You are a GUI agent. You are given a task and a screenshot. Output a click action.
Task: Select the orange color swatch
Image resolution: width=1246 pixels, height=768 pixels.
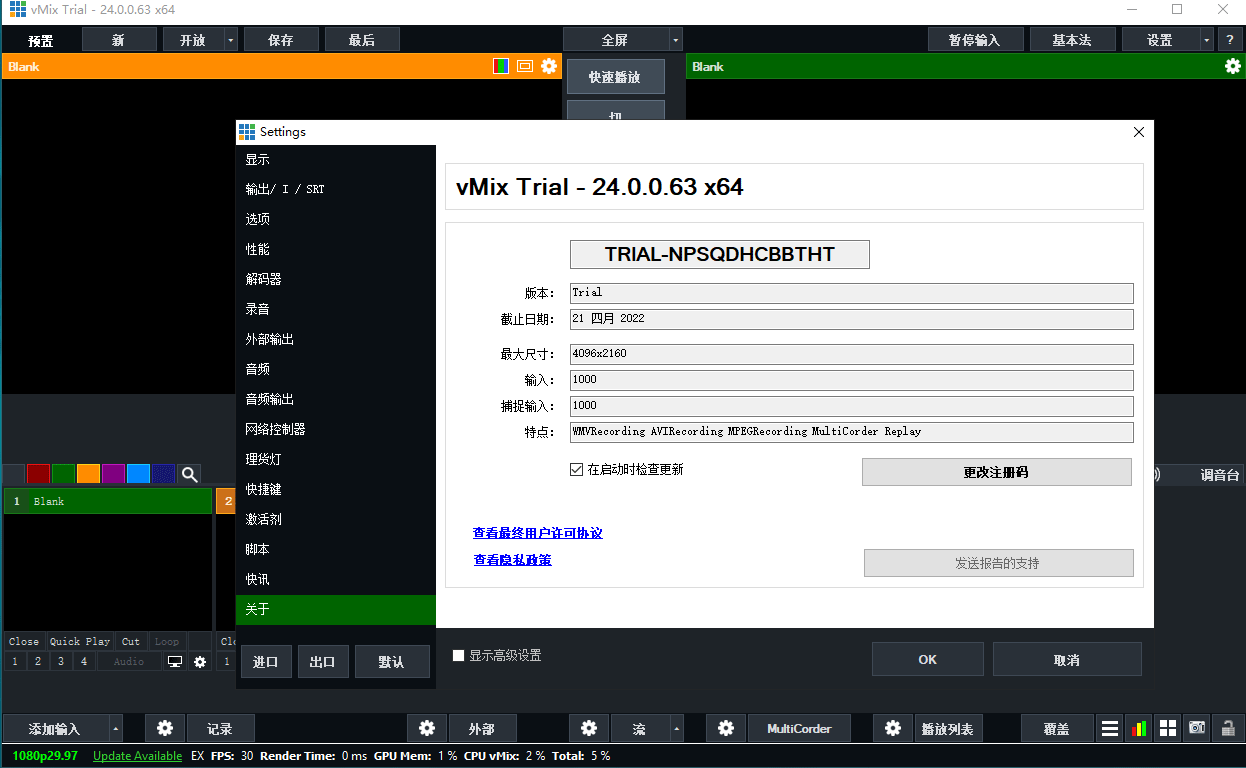(x=89, y=474)
